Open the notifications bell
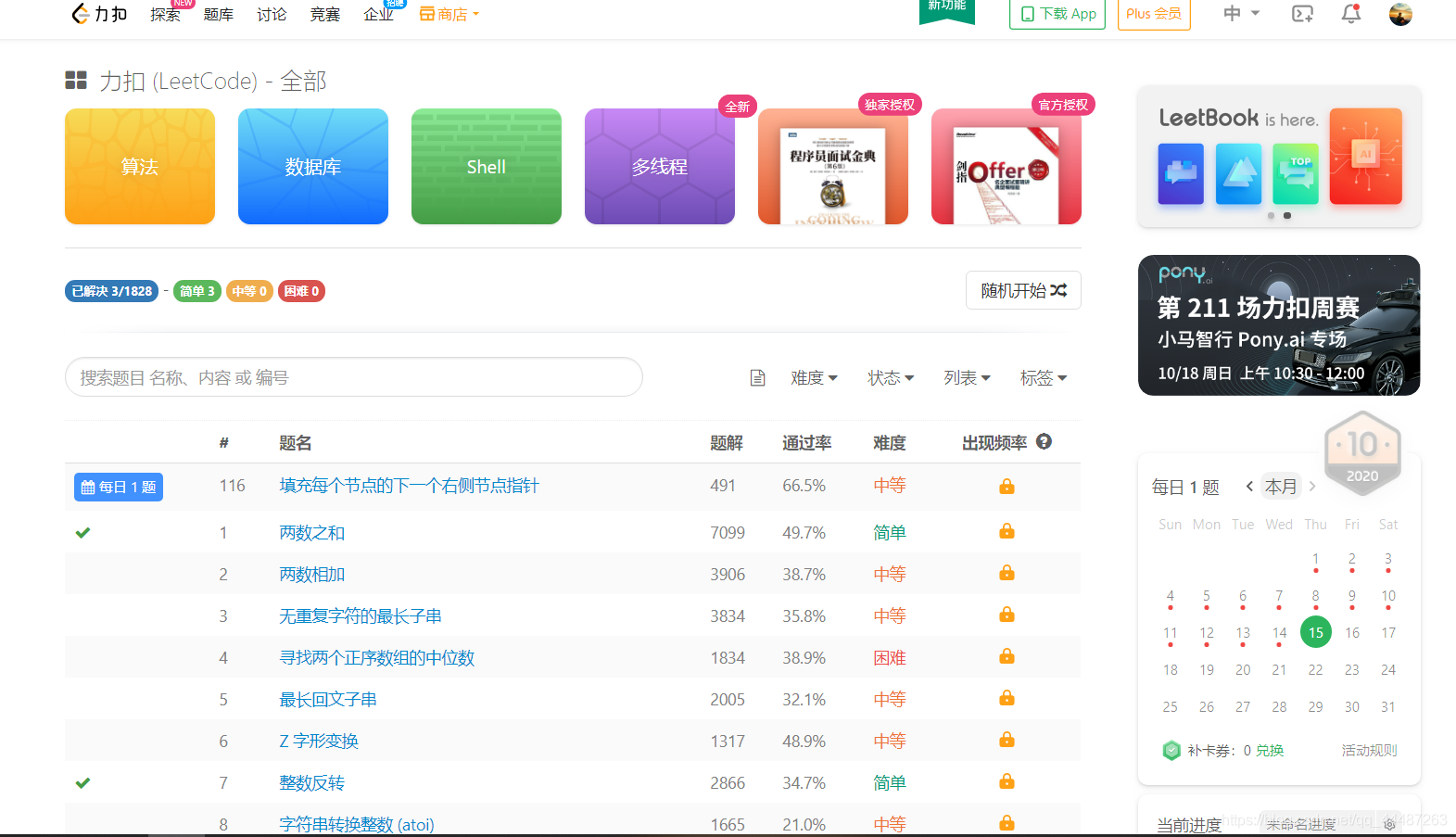1456x837 pixels. click(1351, 14)
